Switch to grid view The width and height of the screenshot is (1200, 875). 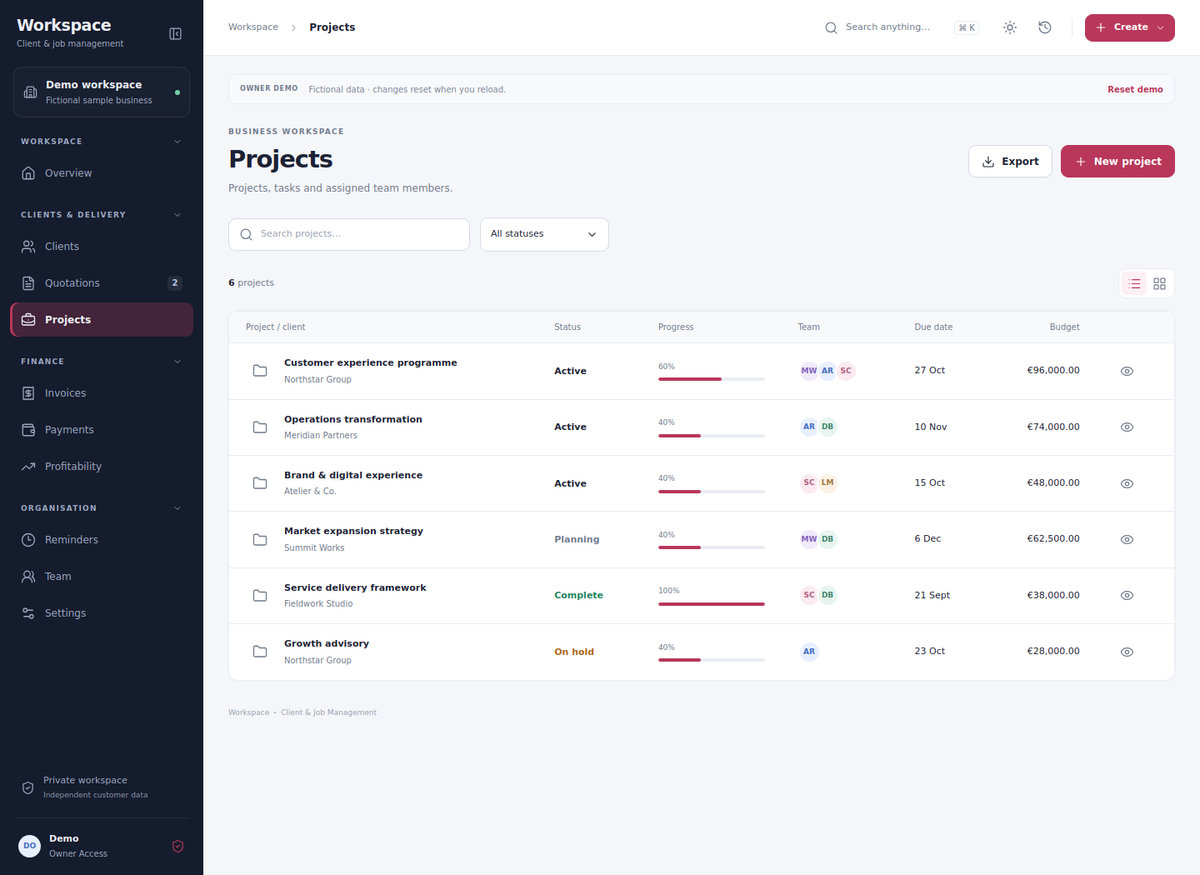pyautogui.click(x=1160, y=284)
